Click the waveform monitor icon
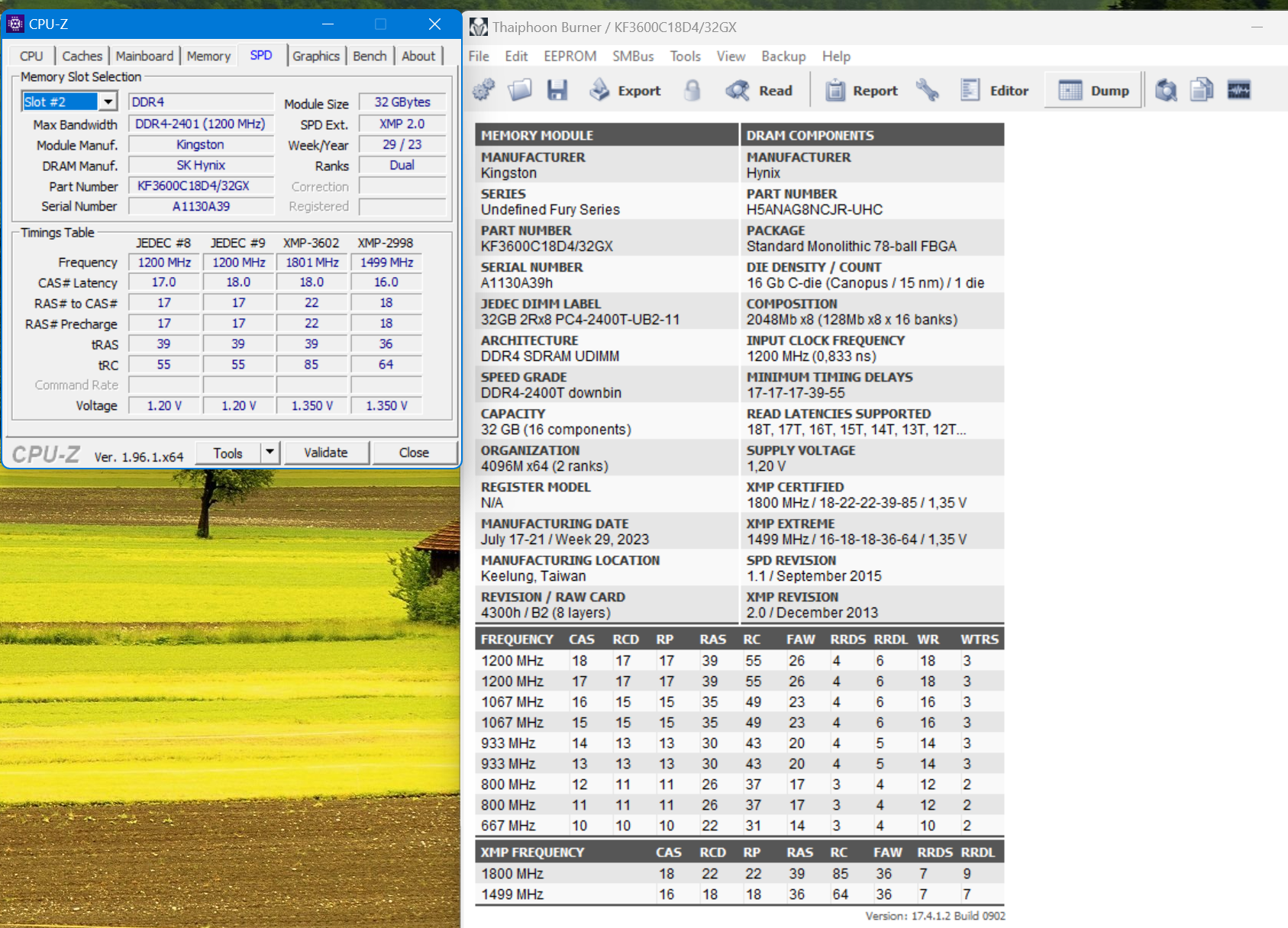 [x=1238, y=90]
